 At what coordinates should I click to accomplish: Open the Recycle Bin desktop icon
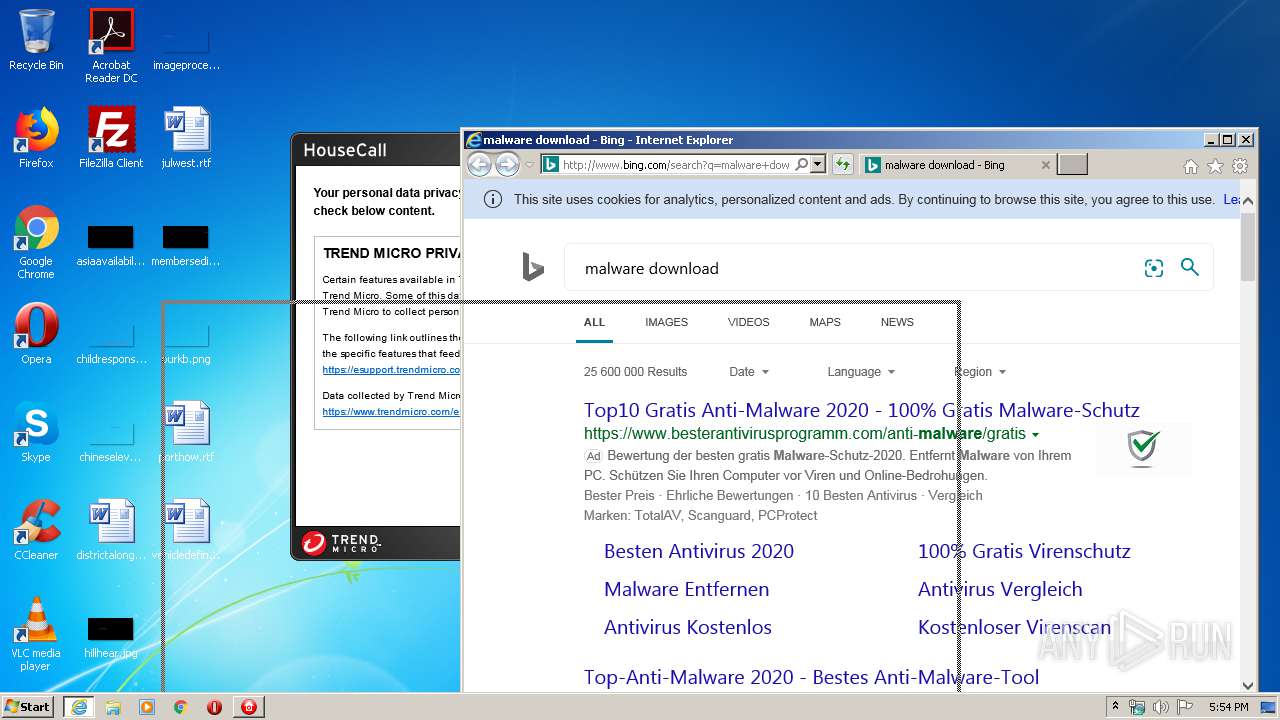(x=36, y=40)
